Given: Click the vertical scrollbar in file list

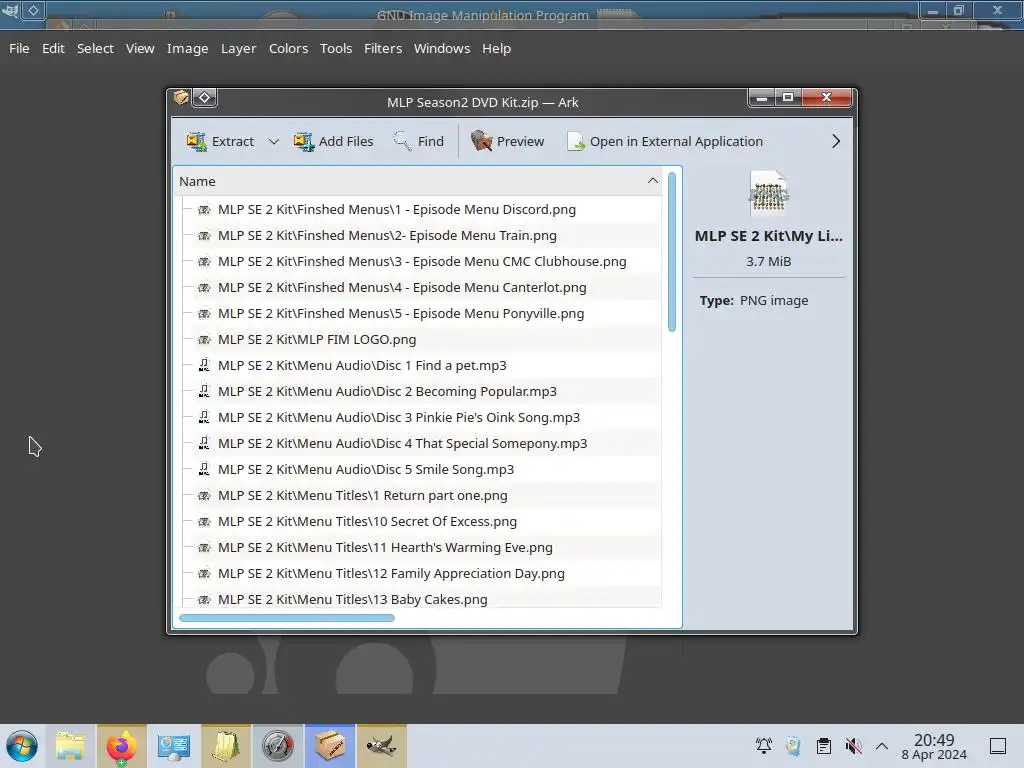Looking at the screenshot, I should (x=672, y=252).
